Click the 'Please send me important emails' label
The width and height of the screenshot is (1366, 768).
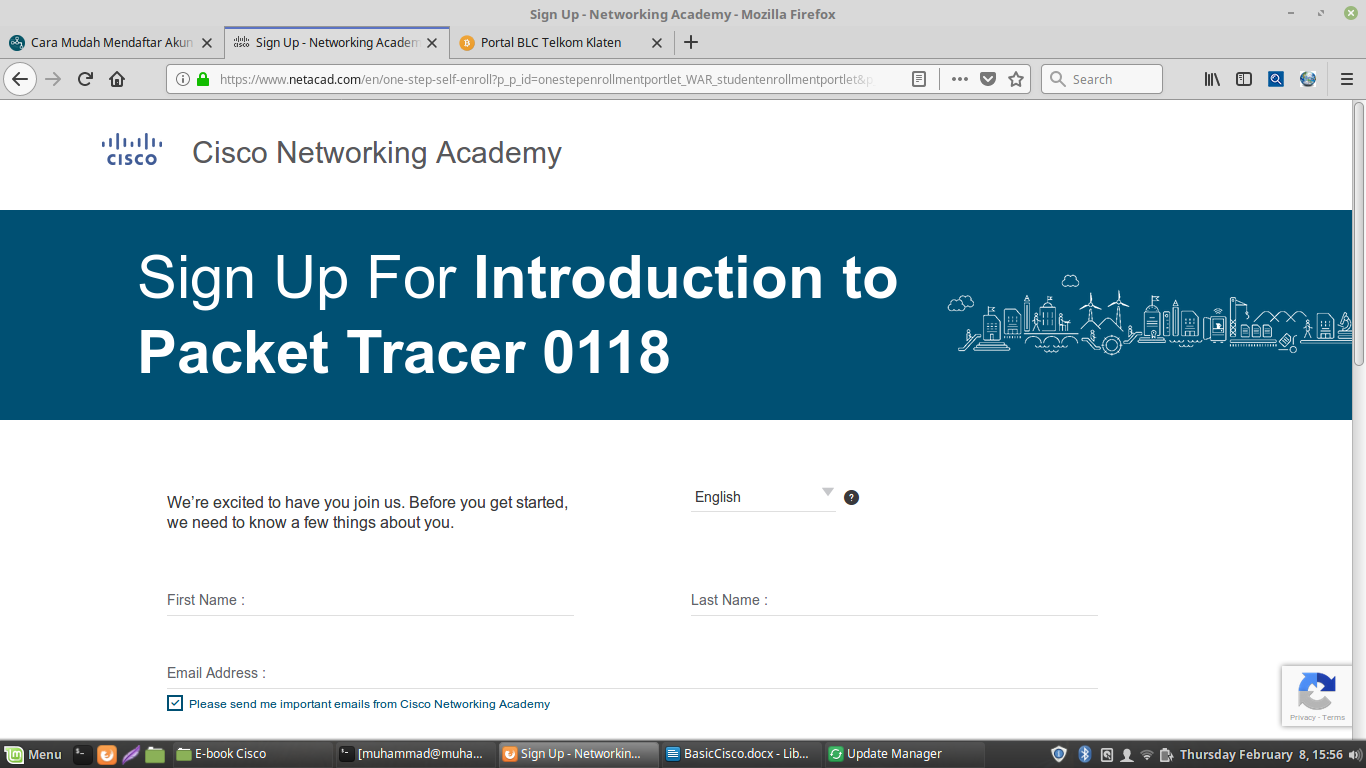click(369, 704)
